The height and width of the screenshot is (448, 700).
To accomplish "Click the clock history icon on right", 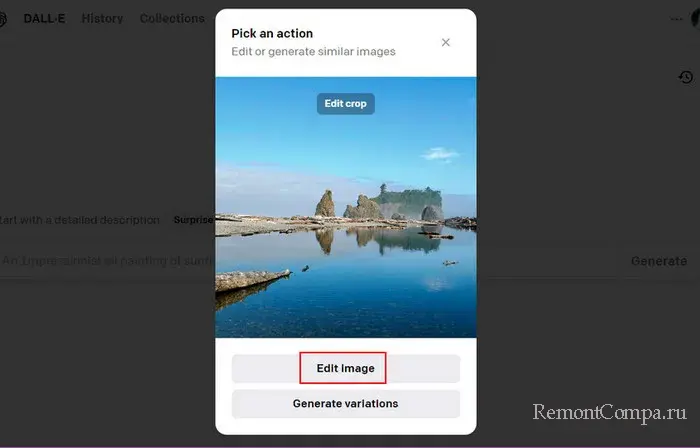I will [685, 77].
